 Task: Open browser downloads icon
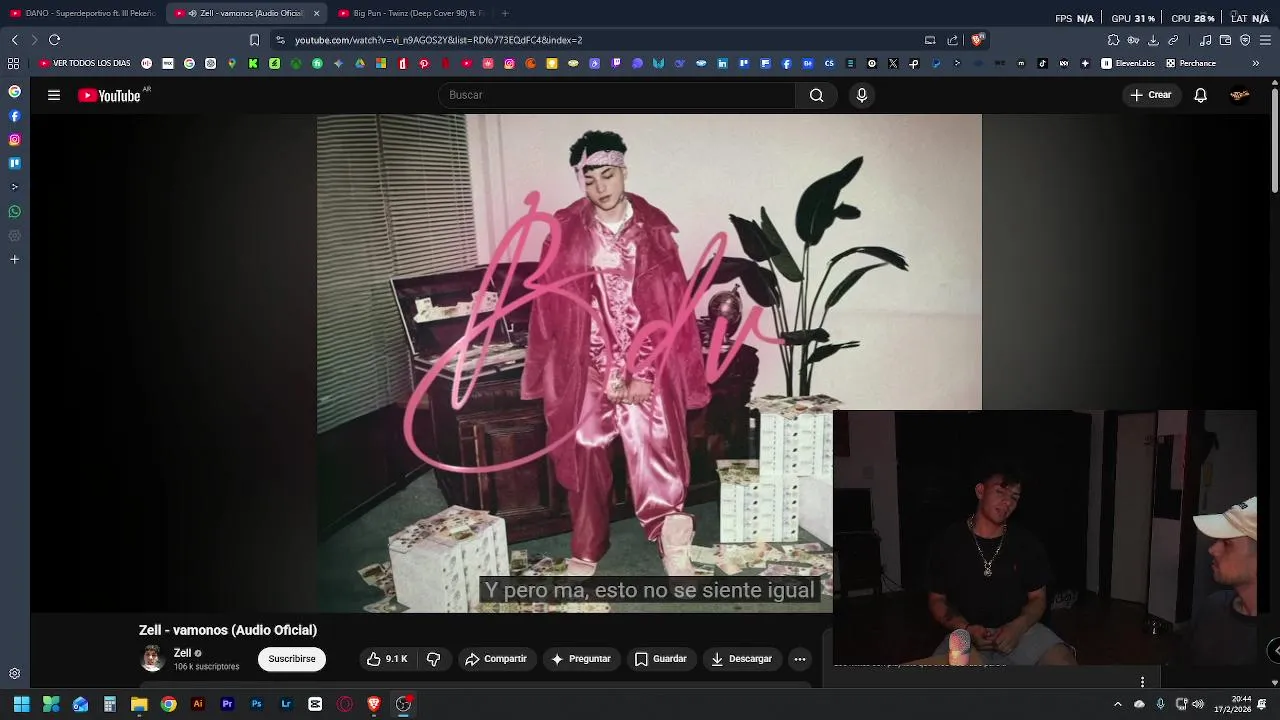click(x=1153, y=40)
